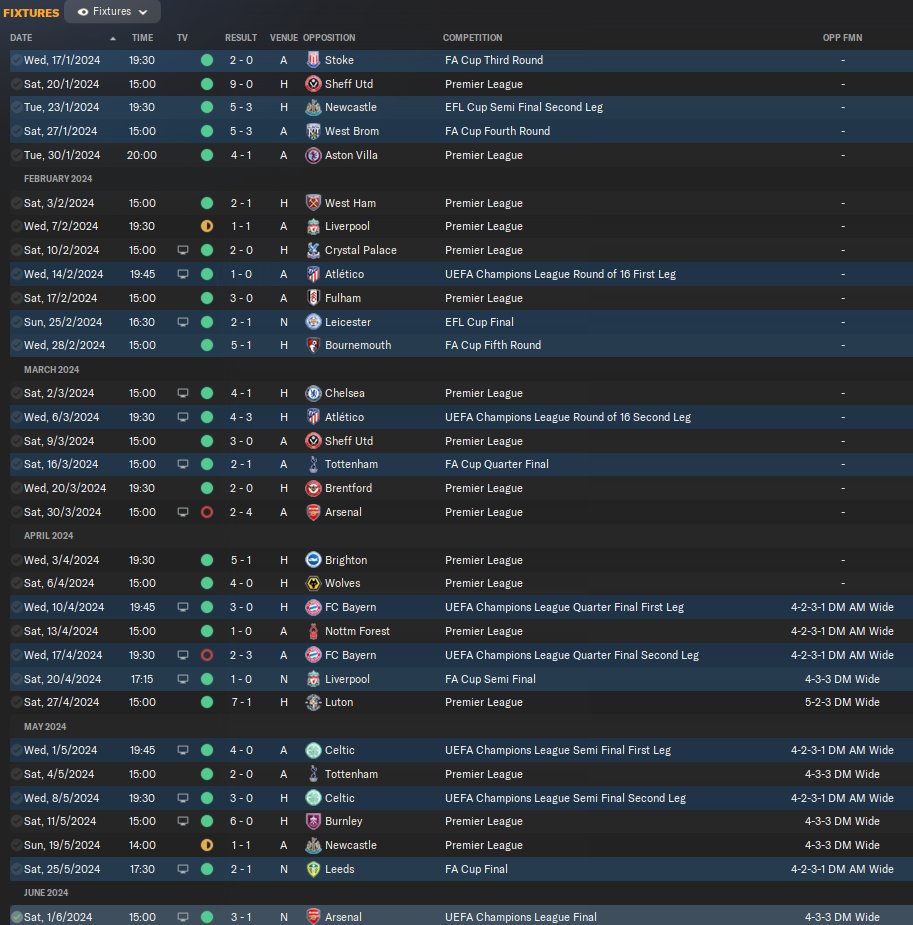Sort by the Date column header
The height and width of the screenshot is (925, 913).
pos(21,38)
